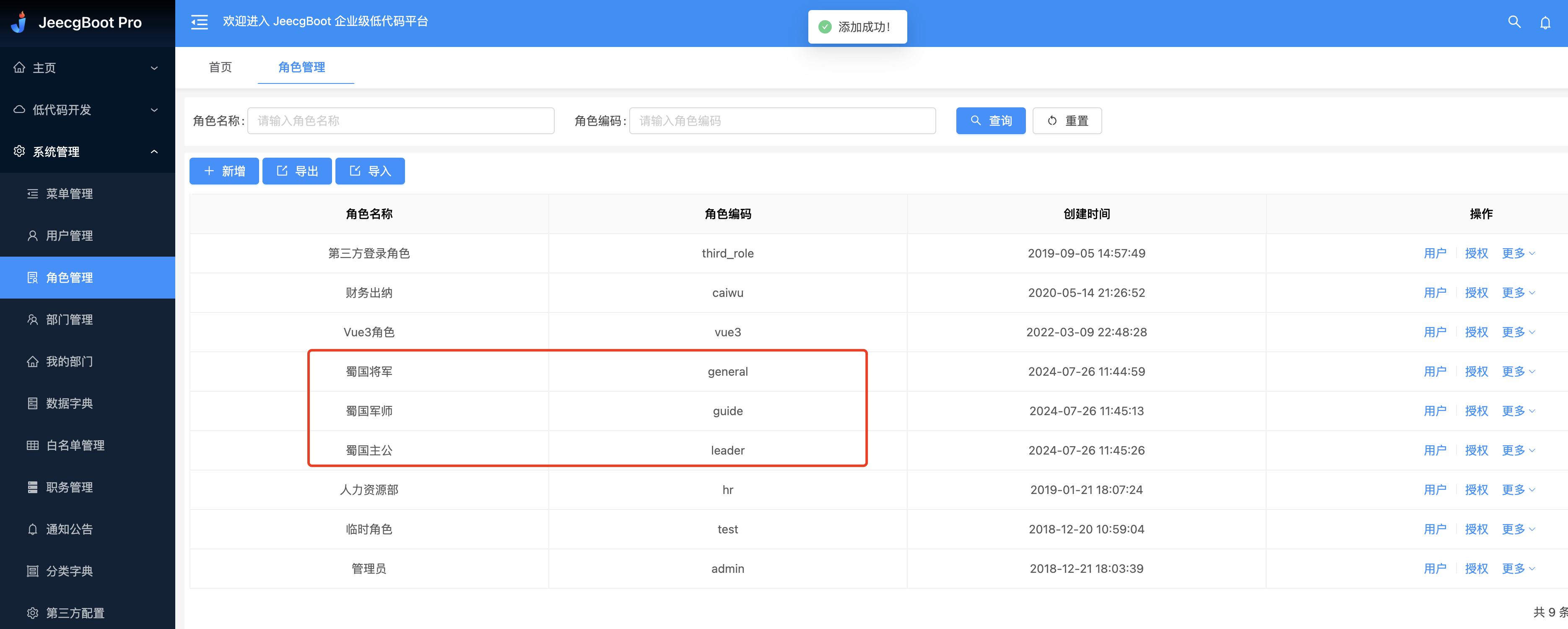Click the 重置 reset button
This screenshot has height=629, width=1568.
[1067, 121]
